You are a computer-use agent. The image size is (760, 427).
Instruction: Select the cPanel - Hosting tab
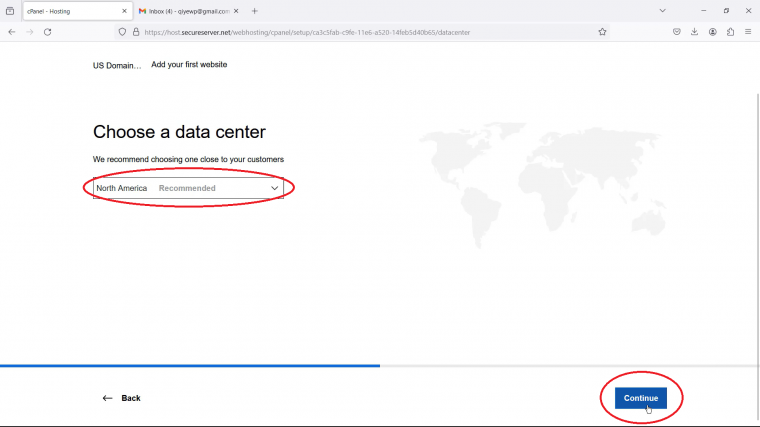click(x=78, y=11)
